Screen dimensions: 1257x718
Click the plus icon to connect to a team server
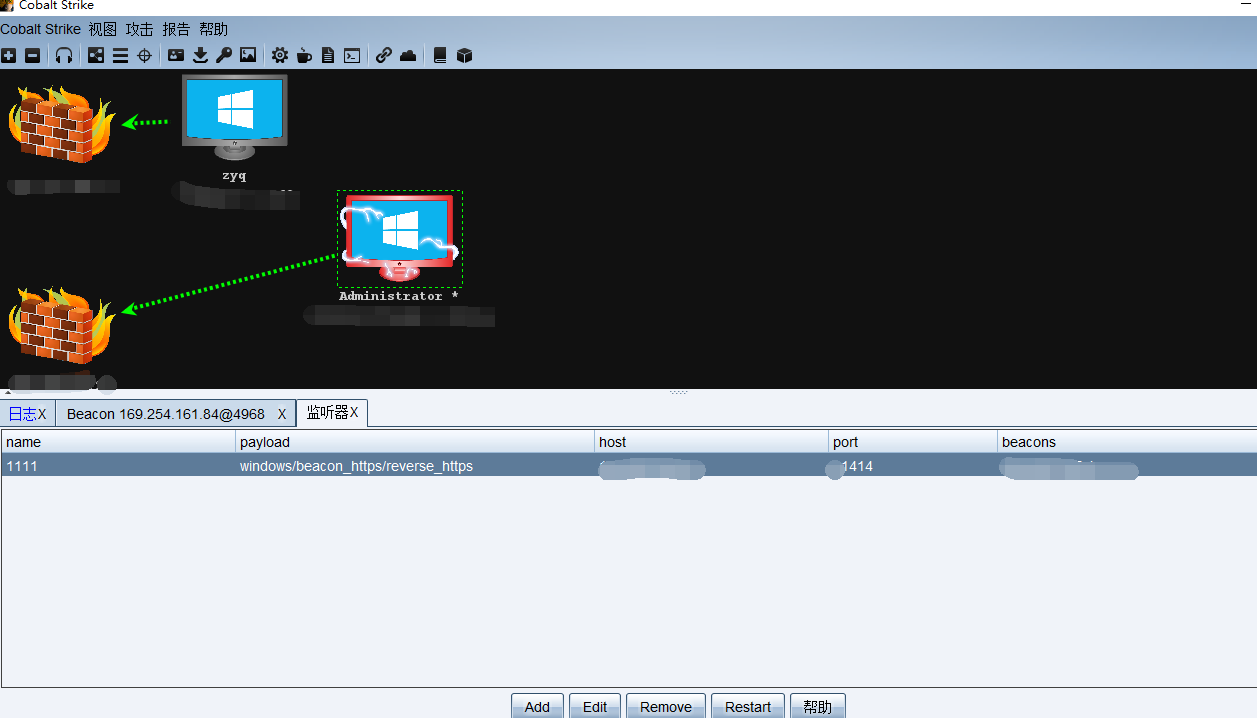point(9,56)
